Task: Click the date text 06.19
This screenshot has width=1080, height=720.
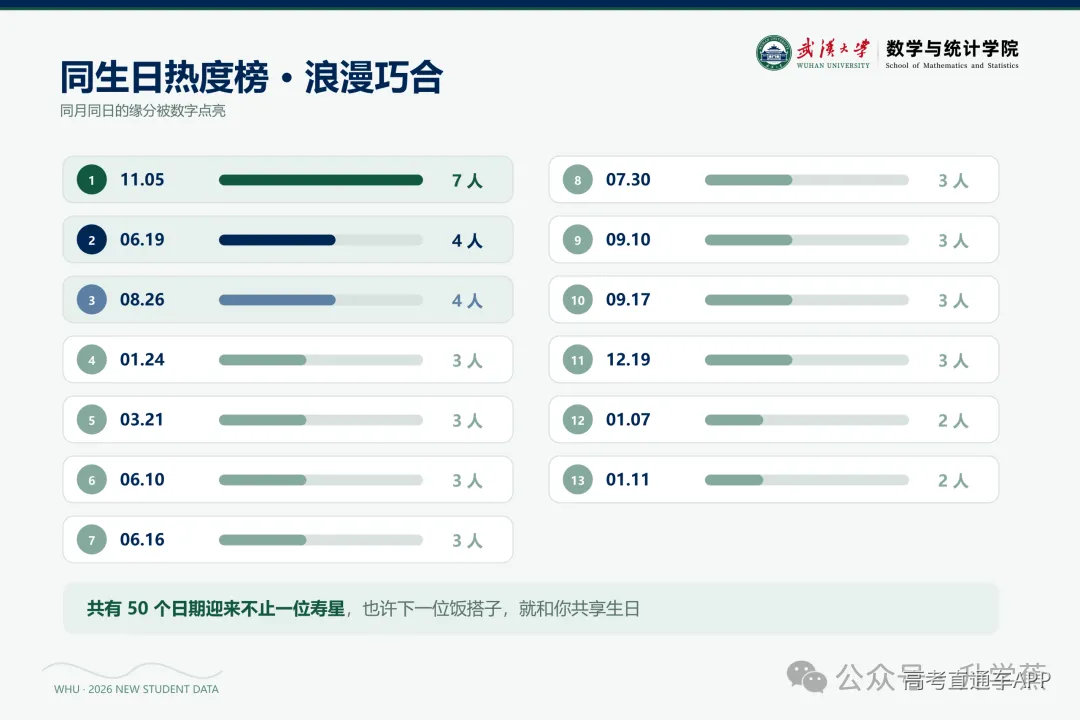Action: 142,240
